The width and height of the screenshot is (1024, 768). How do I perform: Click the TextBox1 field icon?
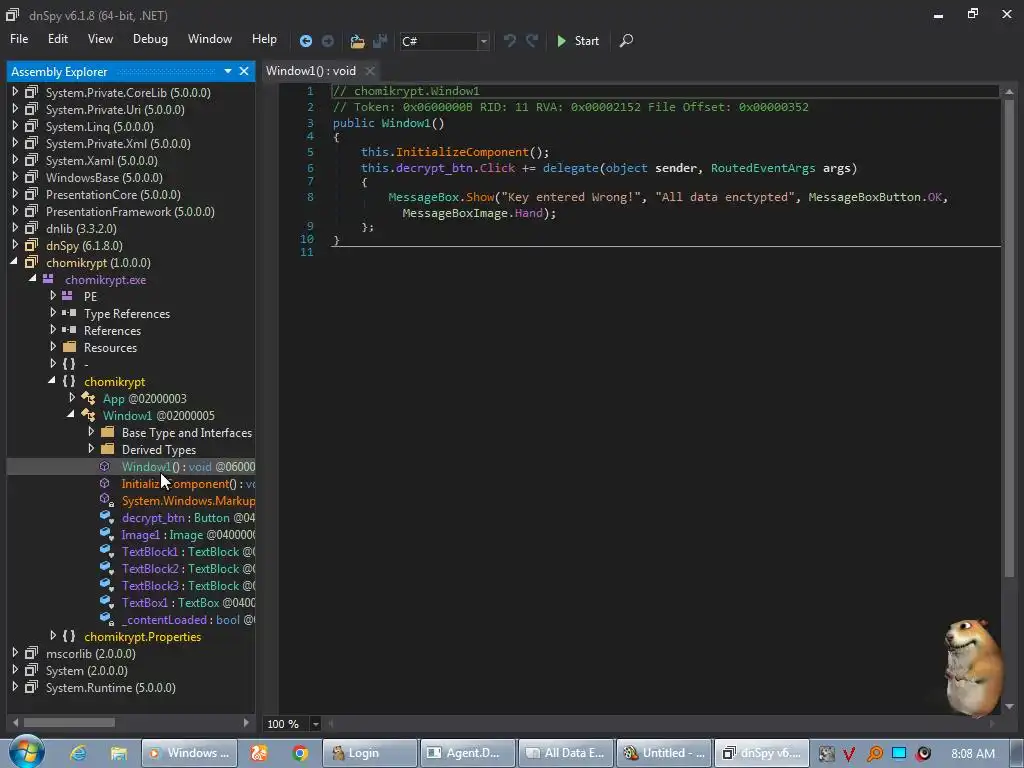[x=107, y=602]
